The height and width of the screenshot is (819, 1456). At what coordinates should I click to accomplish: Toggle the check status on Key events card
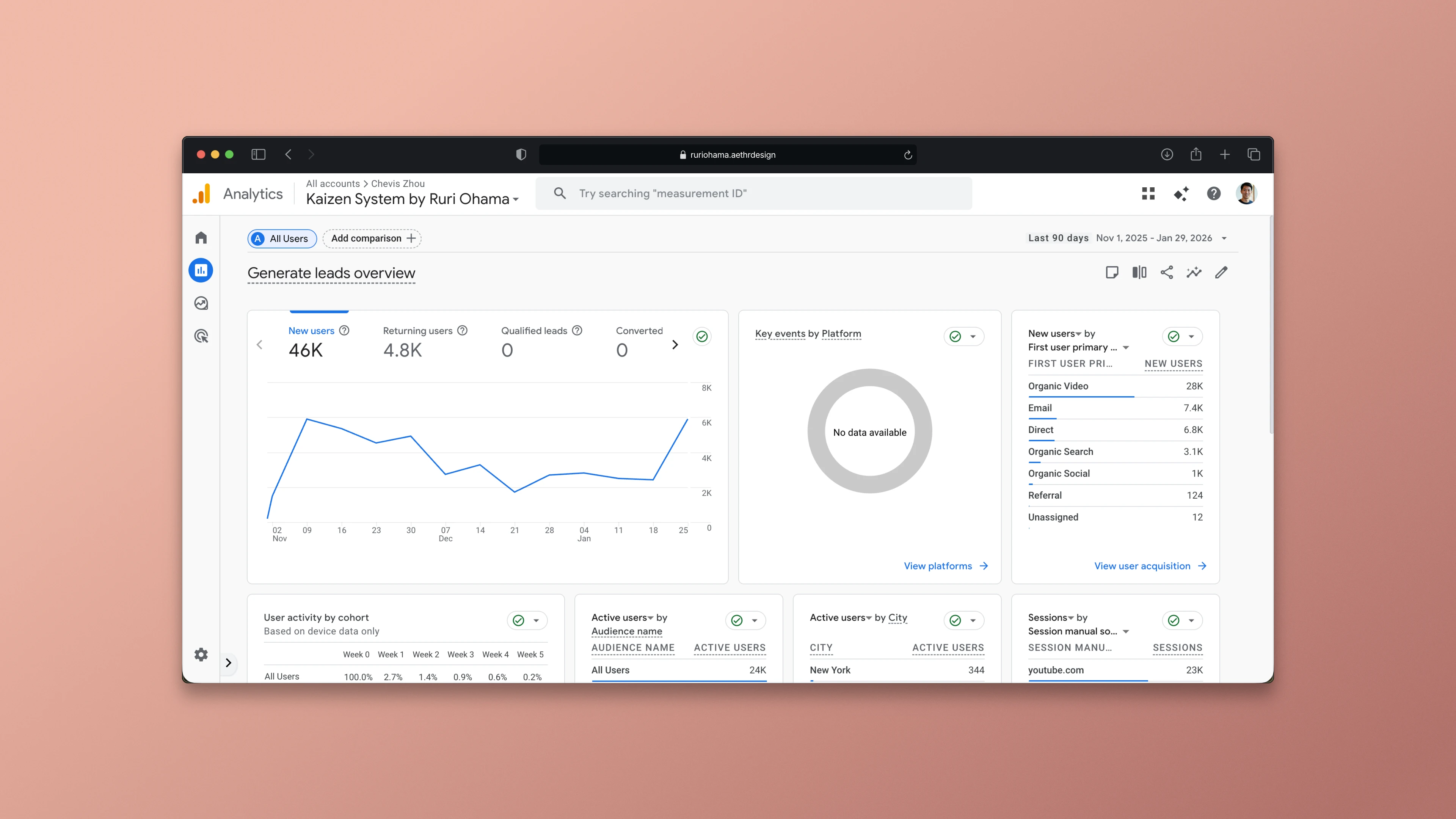pyautogui.click(x=955, y=336)
